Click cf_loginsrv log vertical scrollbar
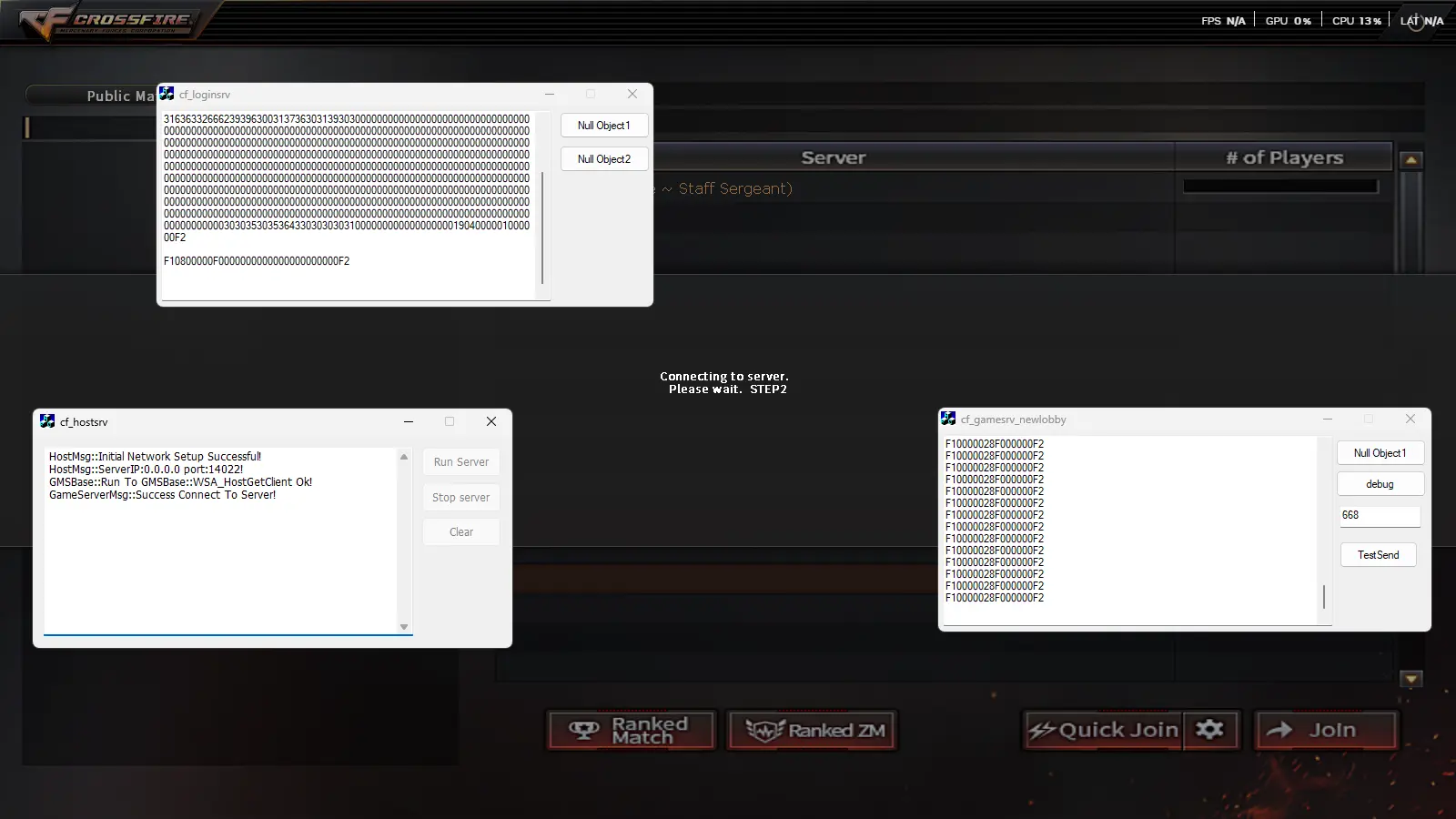This screenshot has width=1456, height=819. pyautogui.click(x=542, y=227)
